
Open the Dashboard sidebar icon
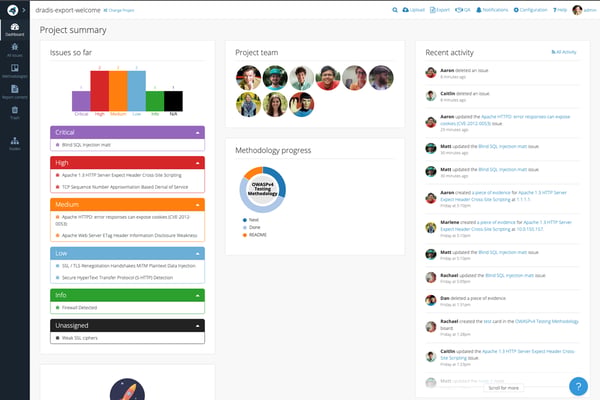coord(15,29)
